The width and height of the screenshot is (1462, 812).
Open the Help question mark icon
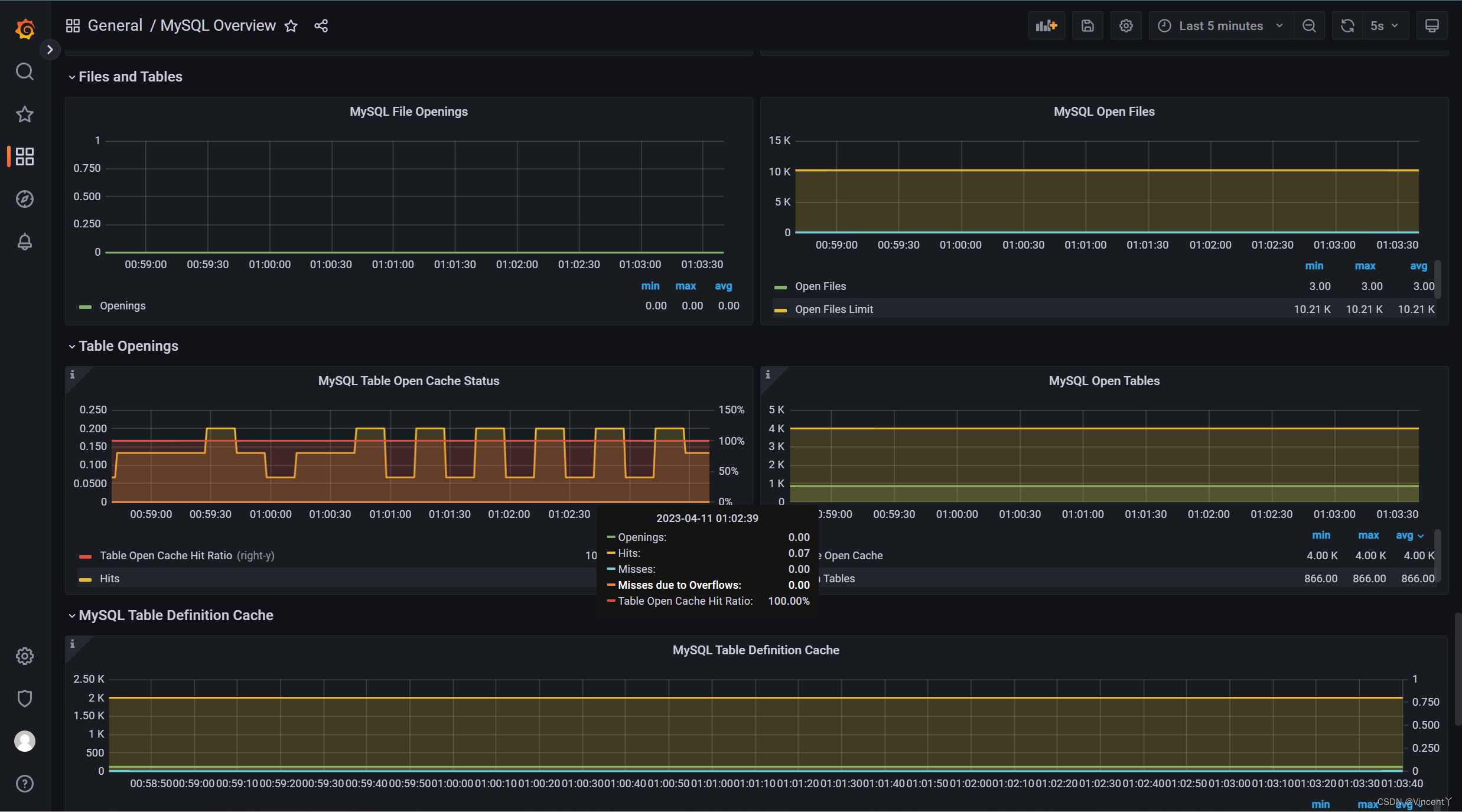(25, 784)
